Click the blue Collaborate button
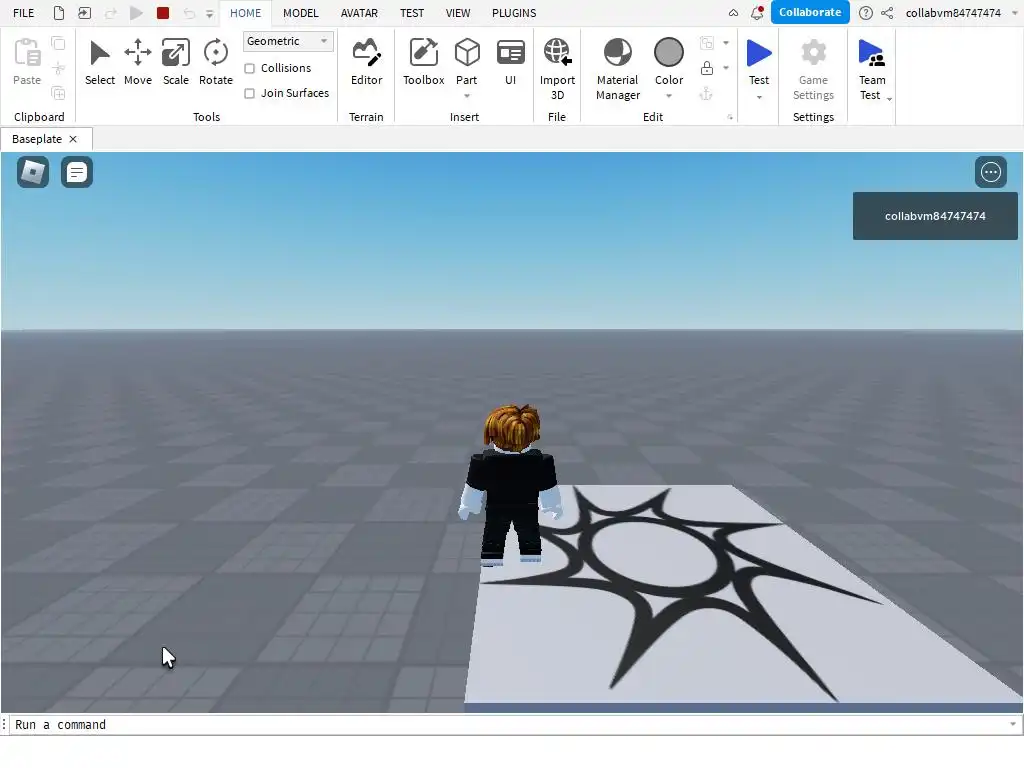 point(810,12)
